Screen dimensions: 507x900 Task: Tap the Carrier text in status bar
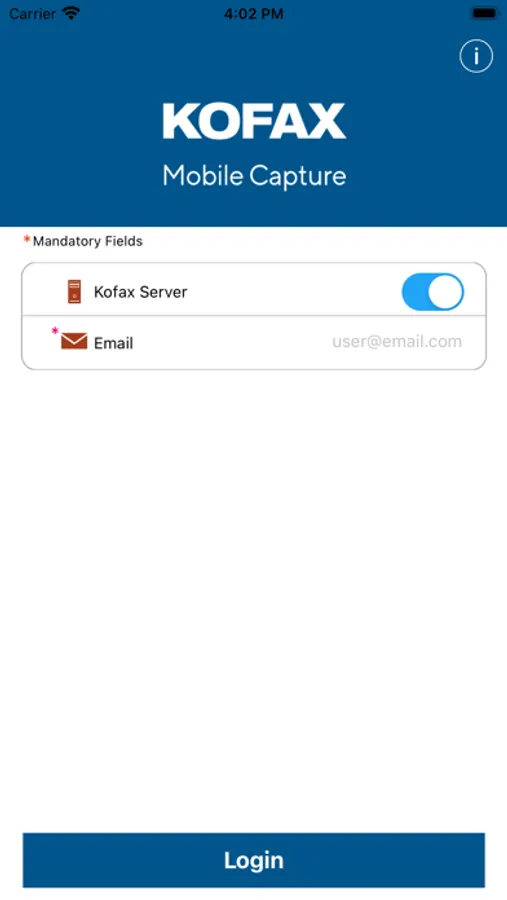click(x=32, y=13)
